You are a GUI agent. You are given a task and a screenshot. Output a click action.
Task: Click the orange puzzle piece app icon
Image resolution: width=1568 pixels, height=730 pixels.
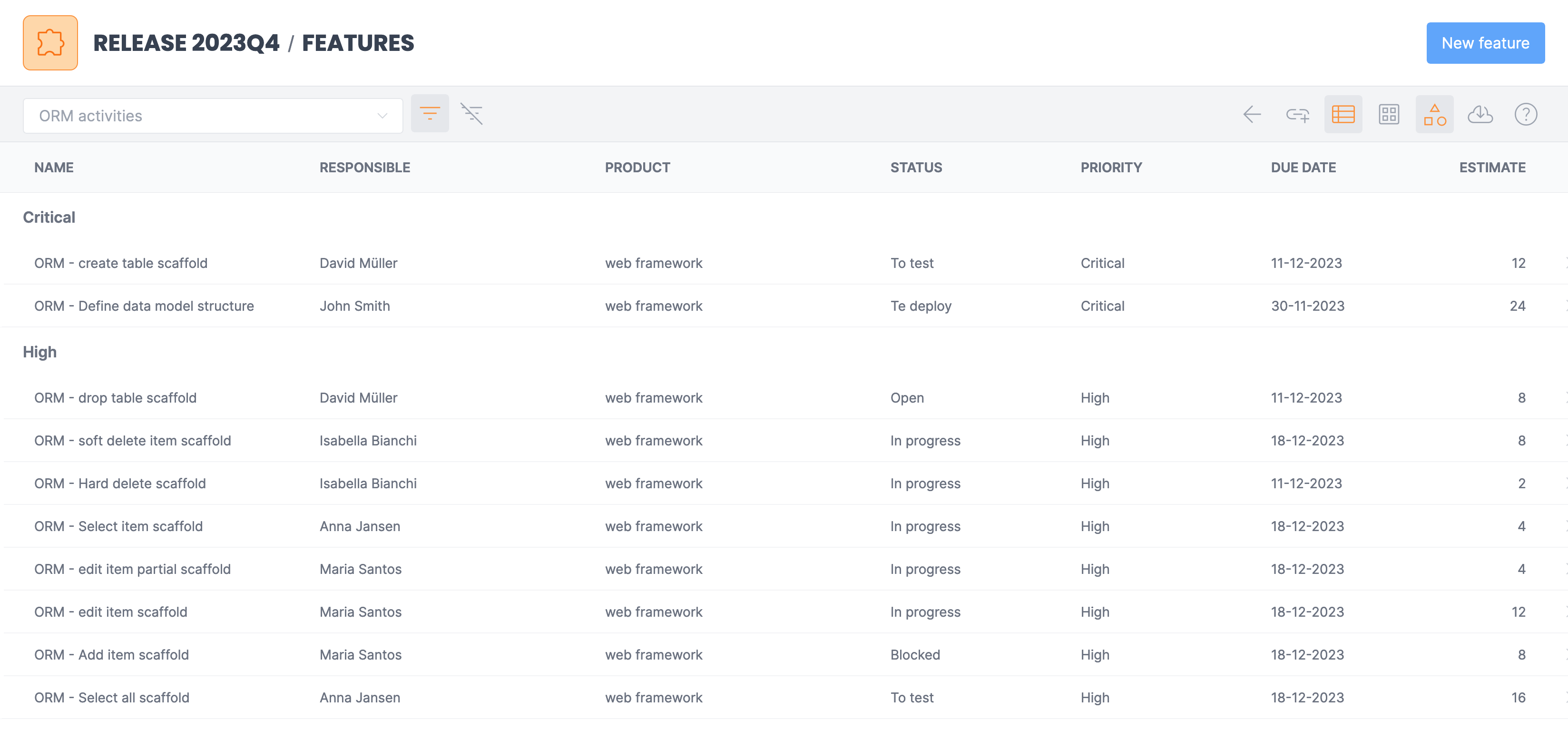[x=50, y=43]
